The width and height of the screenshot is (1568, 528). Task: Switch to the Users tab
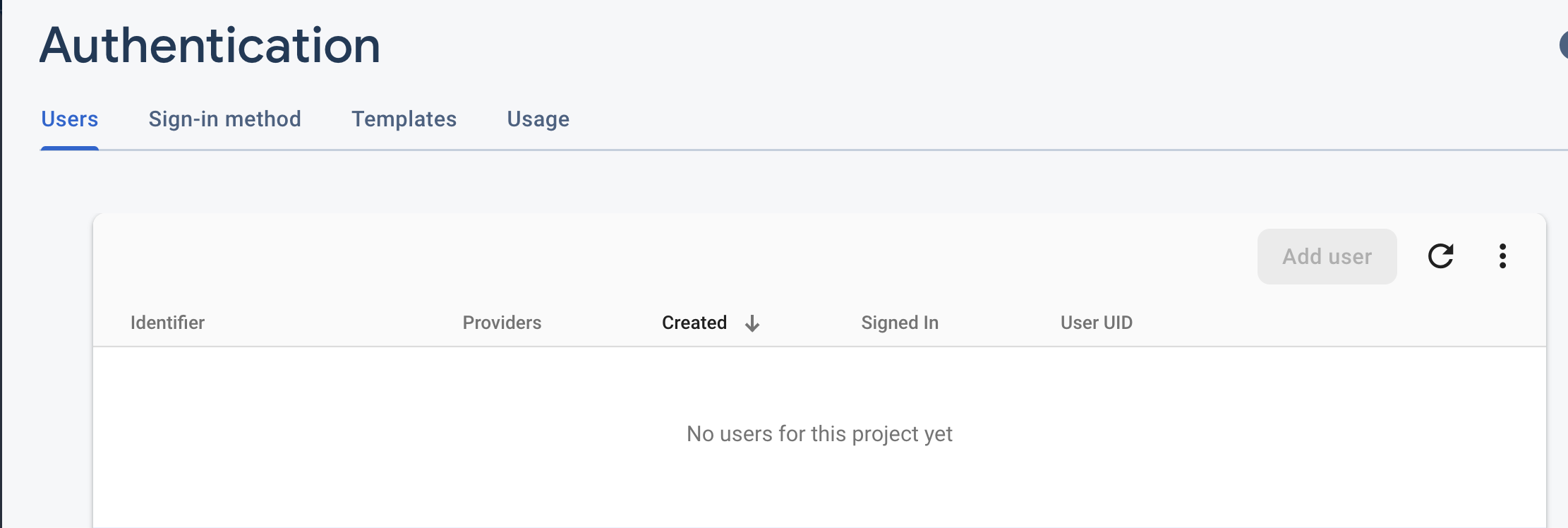pyautogui.click(x=69, y=119)
